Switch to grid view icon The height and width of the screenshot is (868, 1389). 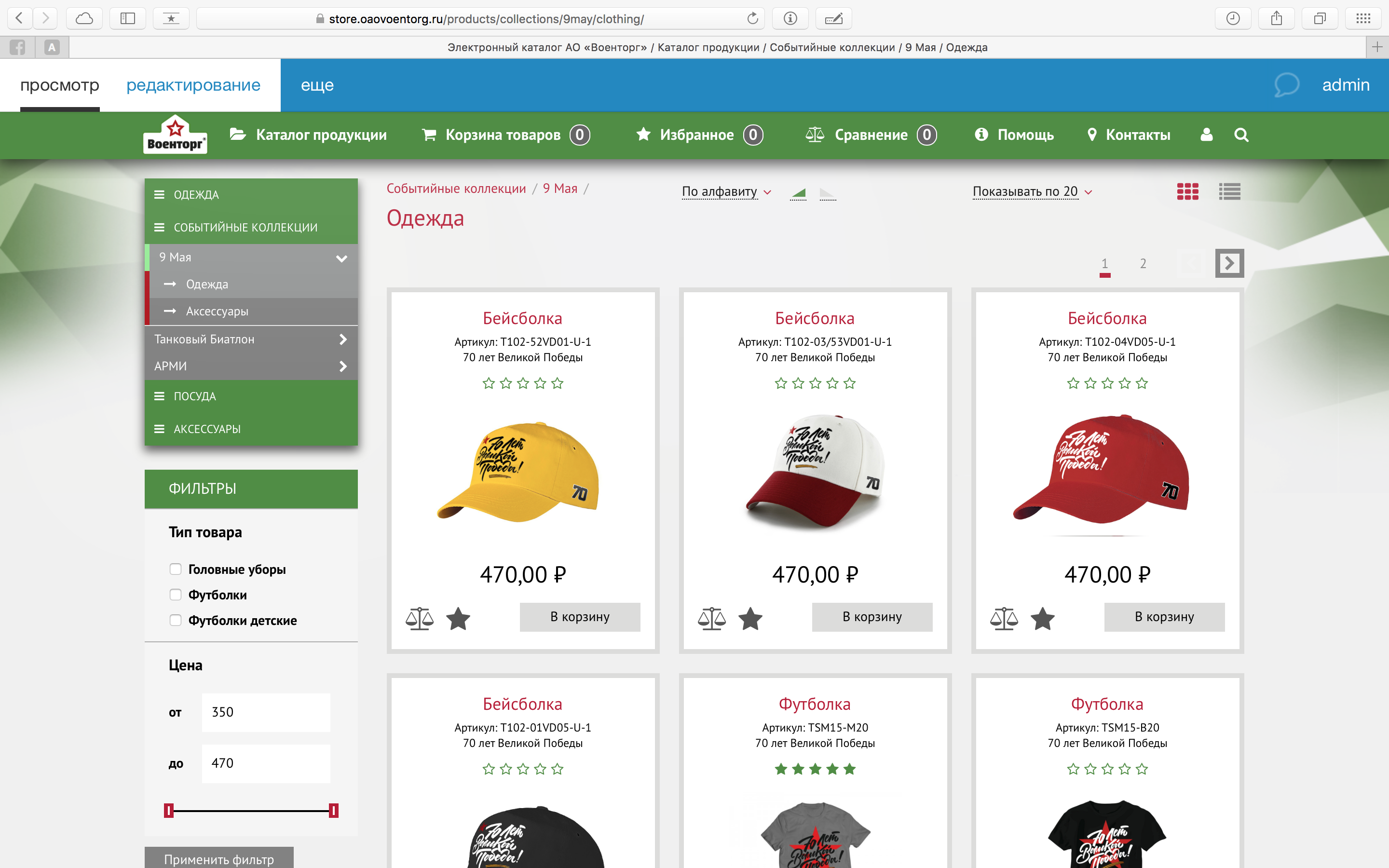pos(1187,191)
